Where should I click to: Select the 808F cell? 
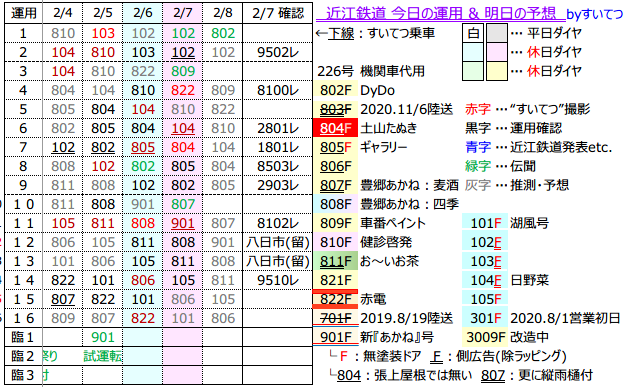(335, 205)
